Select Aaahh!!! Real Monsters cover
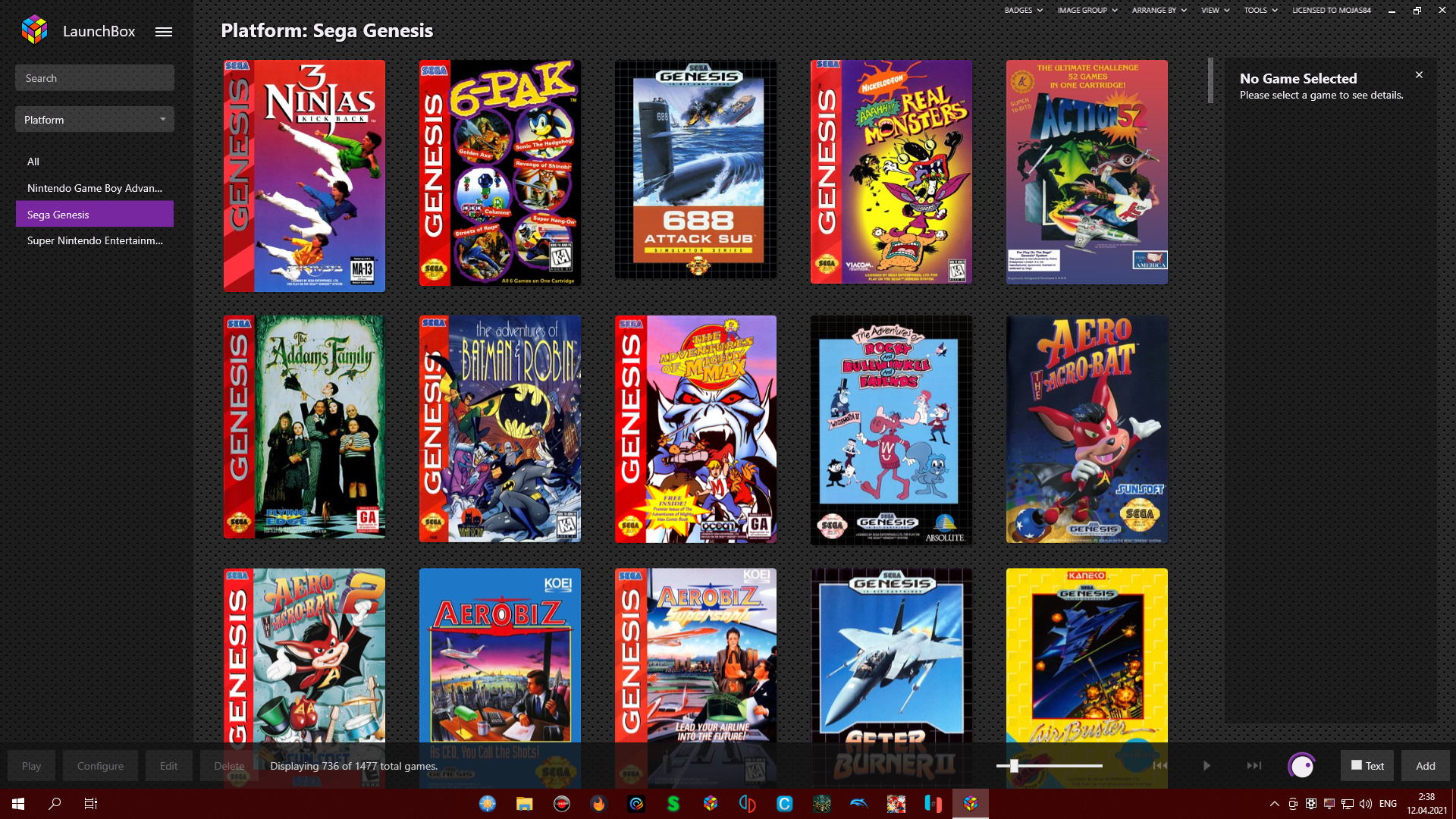 891,172
